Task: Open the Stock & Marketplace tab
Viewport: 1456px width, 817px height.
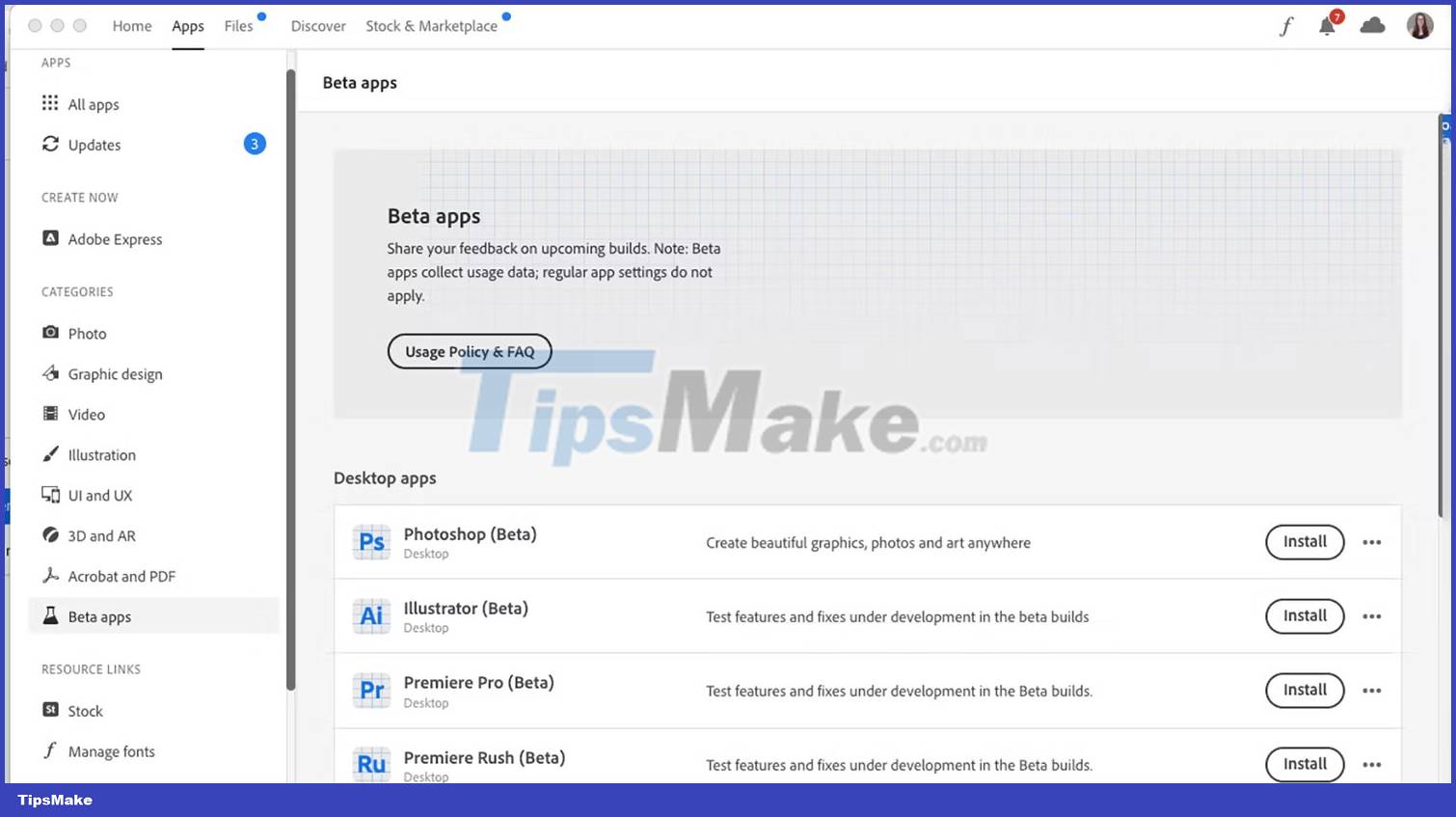Action: (x=431, y=26)
